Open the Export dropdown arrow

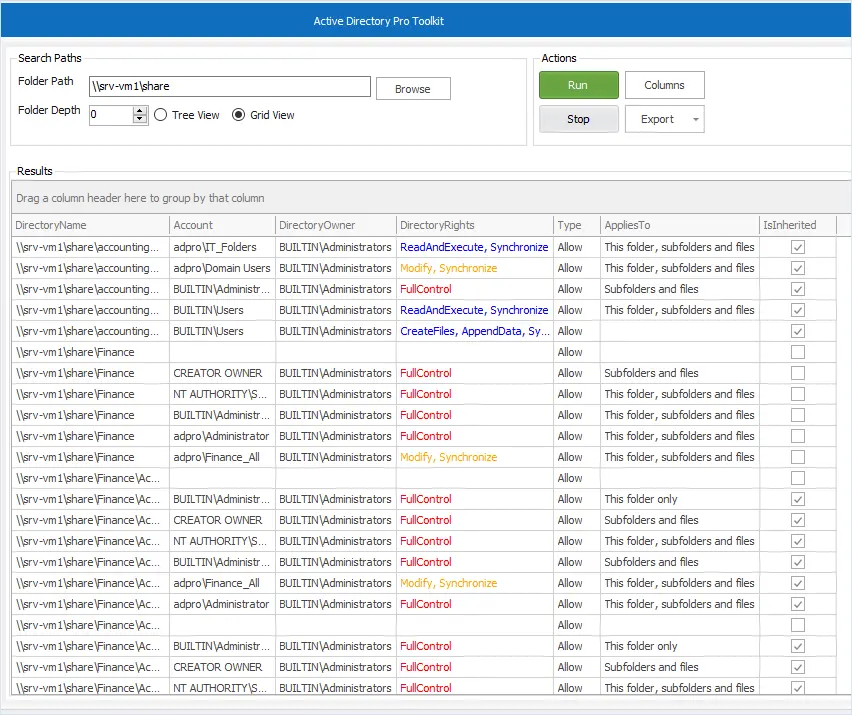click(x=696, y=119)
